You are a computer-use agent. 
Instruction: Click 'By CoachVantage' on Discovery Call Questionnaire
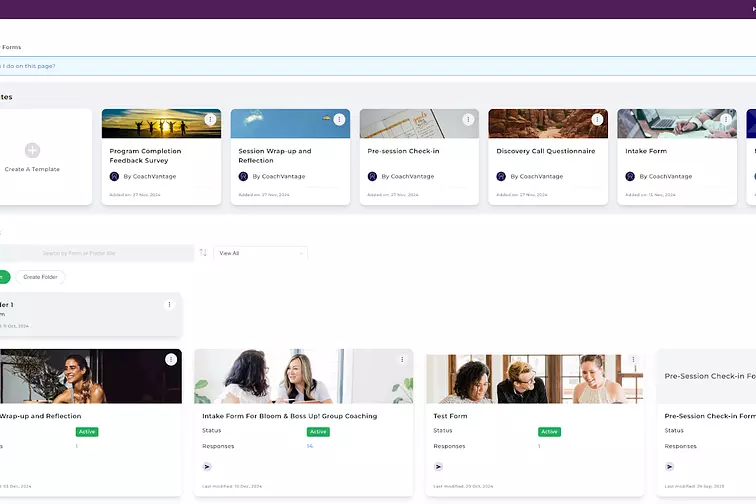coord(537,177)
